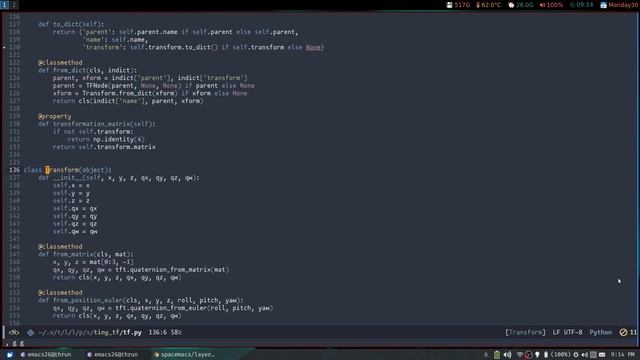Viewport: 640px width, 360px height.
Task: Click the def from_dict(cls, indict) line
Action: 87,70
